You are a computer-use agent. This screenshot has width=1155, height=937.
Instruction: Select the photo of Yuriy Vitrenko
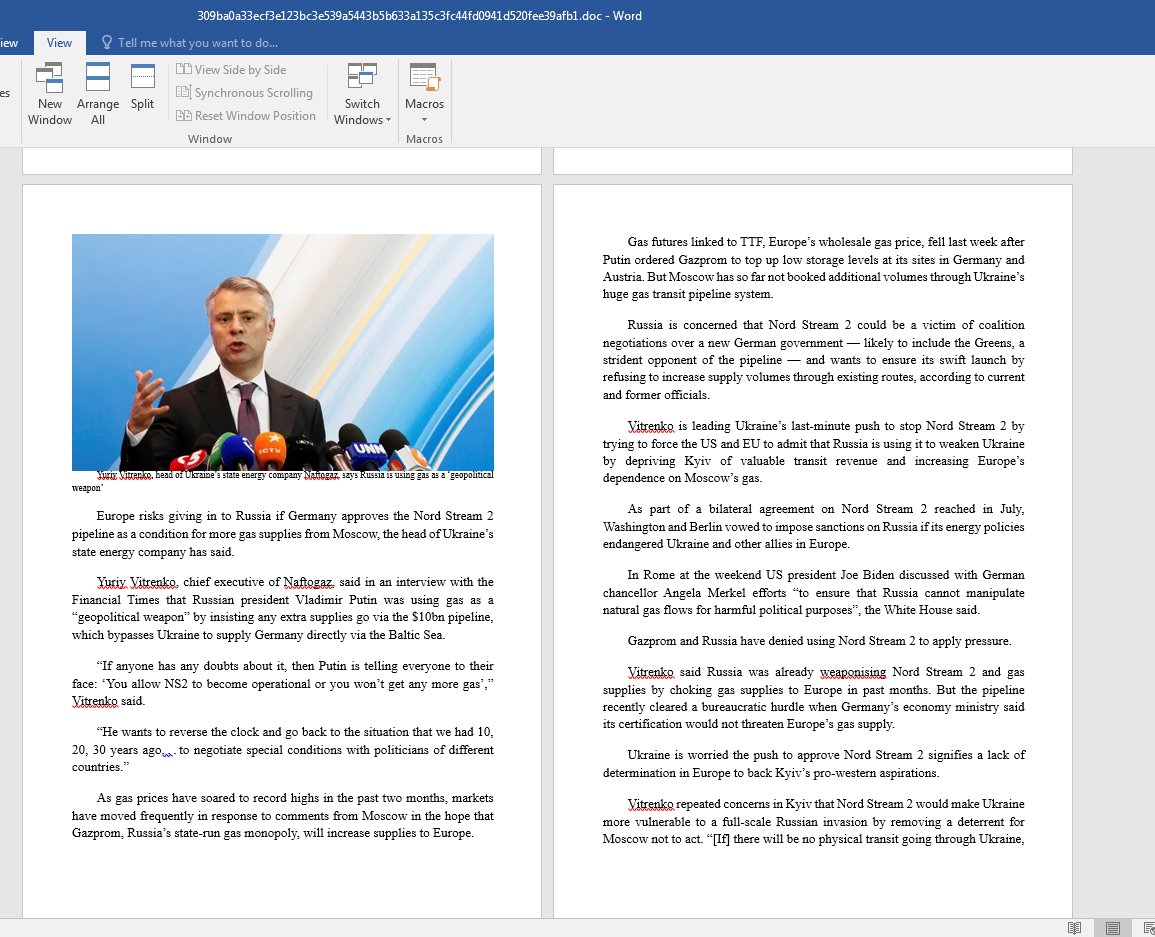pyautogui.click(x=282, y=350)
